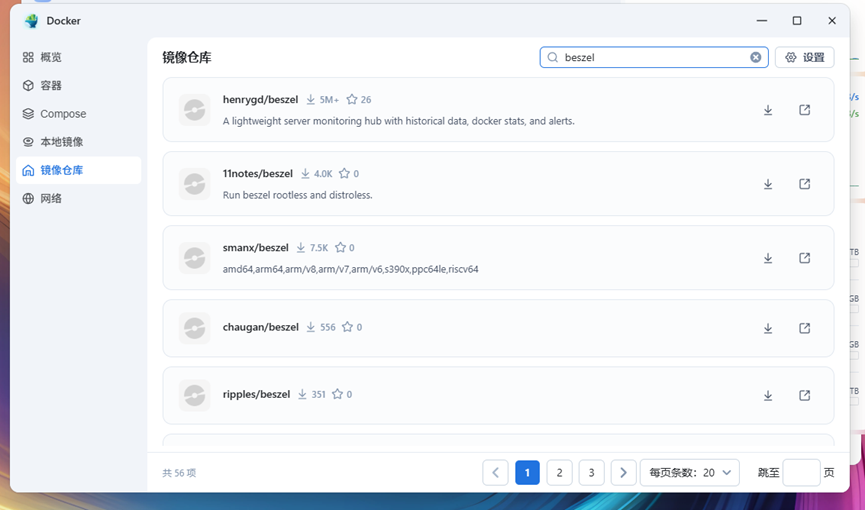This screenshot has height=510, width=865.
Task: Click download count icon of henrygd/beszel
Action: click(311, 99)
